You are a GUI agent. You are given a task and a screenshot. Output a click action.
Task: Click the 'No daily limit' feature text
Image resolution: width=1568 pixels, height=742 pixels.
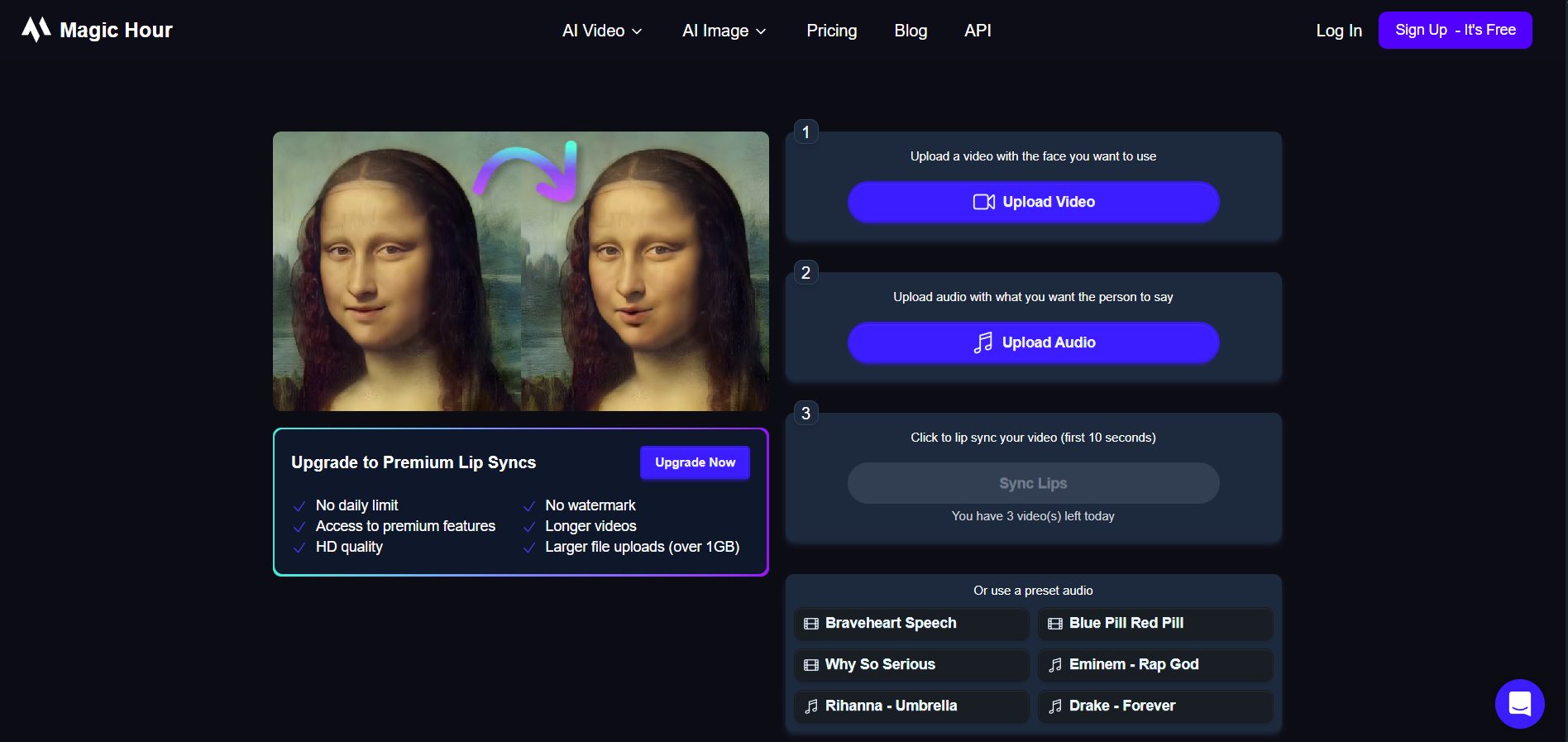pyautogui.click(x=356, y=505)
